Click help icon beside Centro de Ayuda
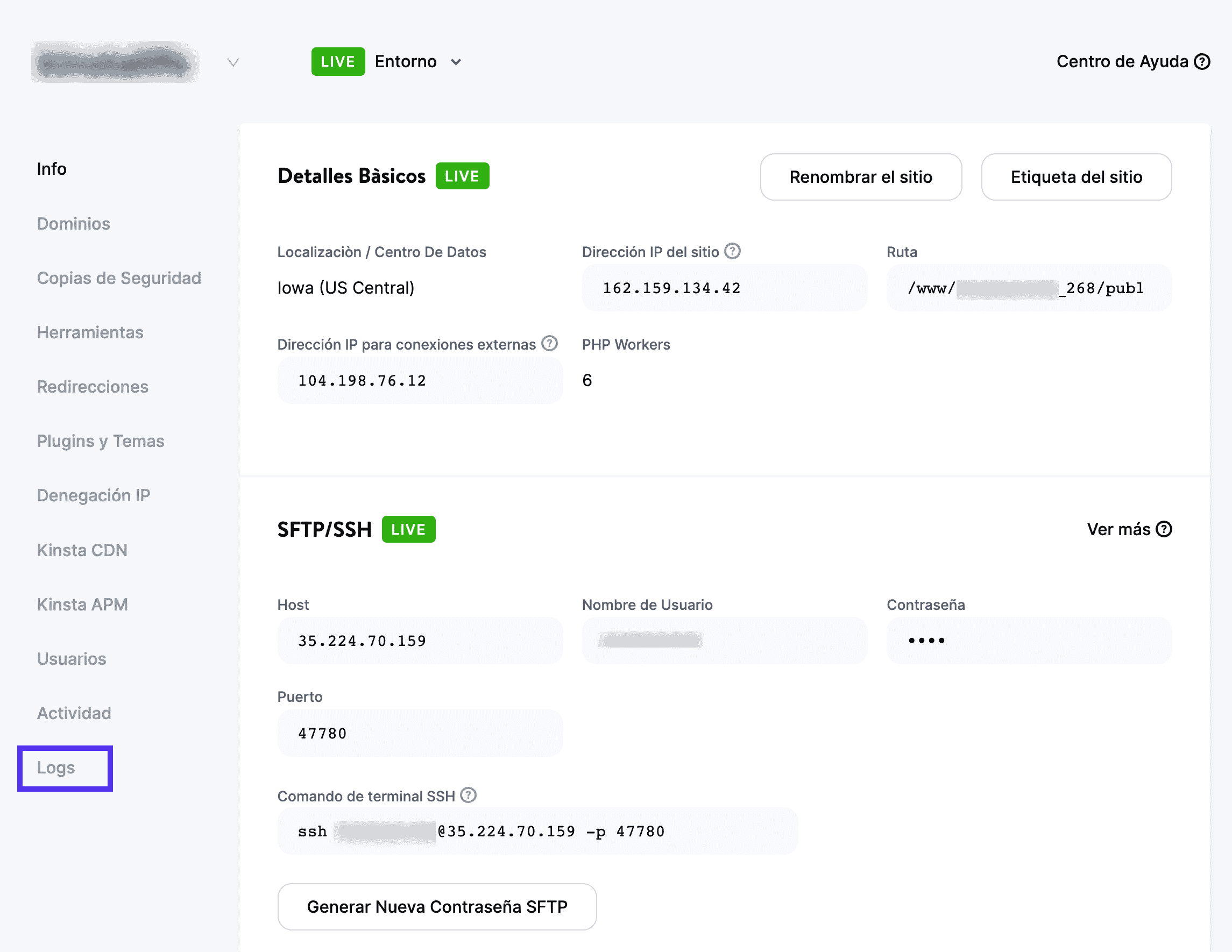1232x952 pixels. point(1202,61)
